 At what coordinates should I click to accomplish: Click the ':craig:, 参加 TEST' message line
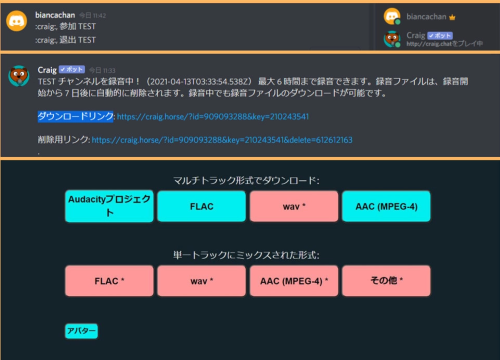coord(65,26)
